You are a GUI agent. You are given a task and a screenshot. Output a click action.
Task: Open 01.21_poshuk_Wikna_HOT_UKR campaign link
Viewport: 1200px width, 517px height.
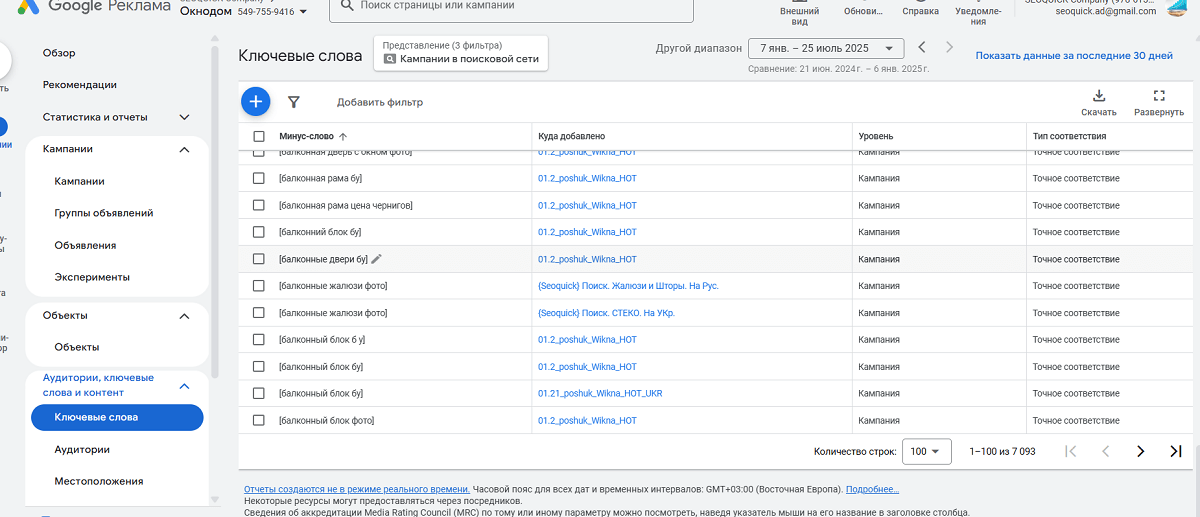(600, 394)
